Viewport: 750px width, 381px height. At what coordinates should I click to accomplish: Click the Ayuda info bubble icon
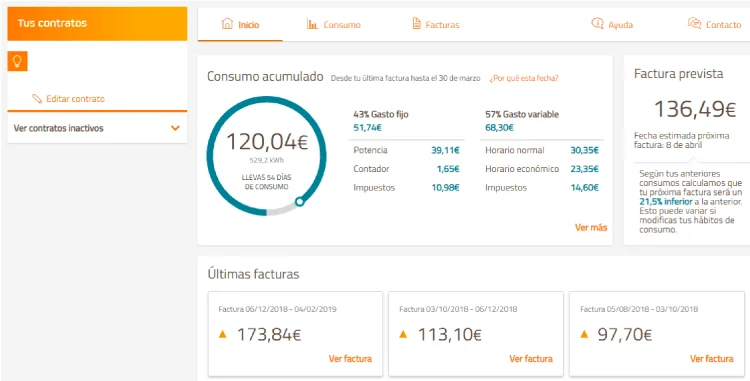point(597,24)
